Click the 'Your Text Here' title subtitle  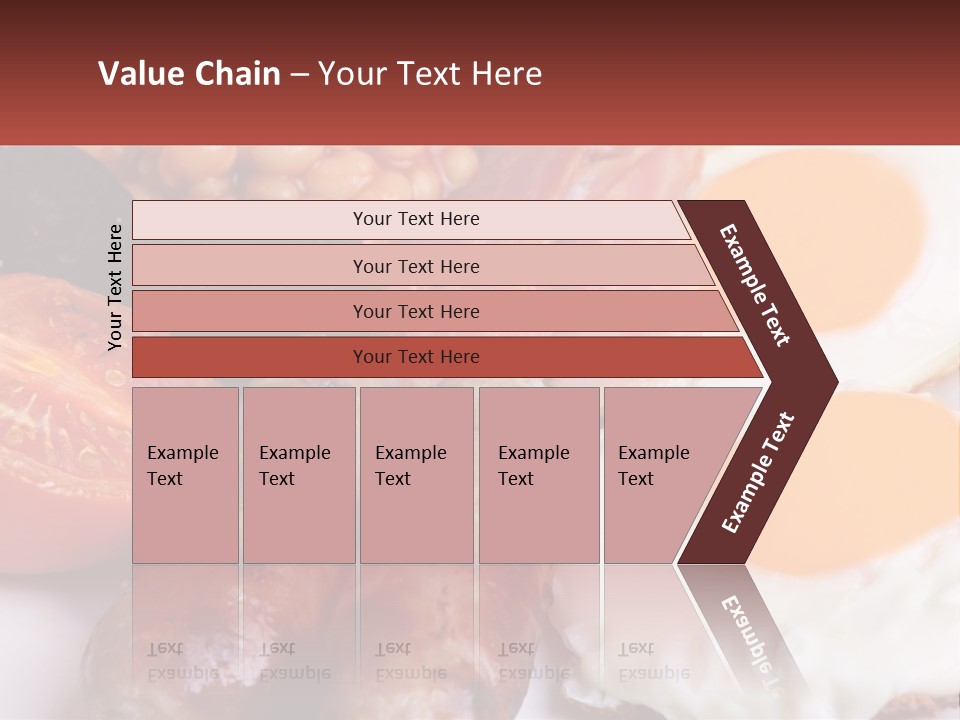(430, 73)
